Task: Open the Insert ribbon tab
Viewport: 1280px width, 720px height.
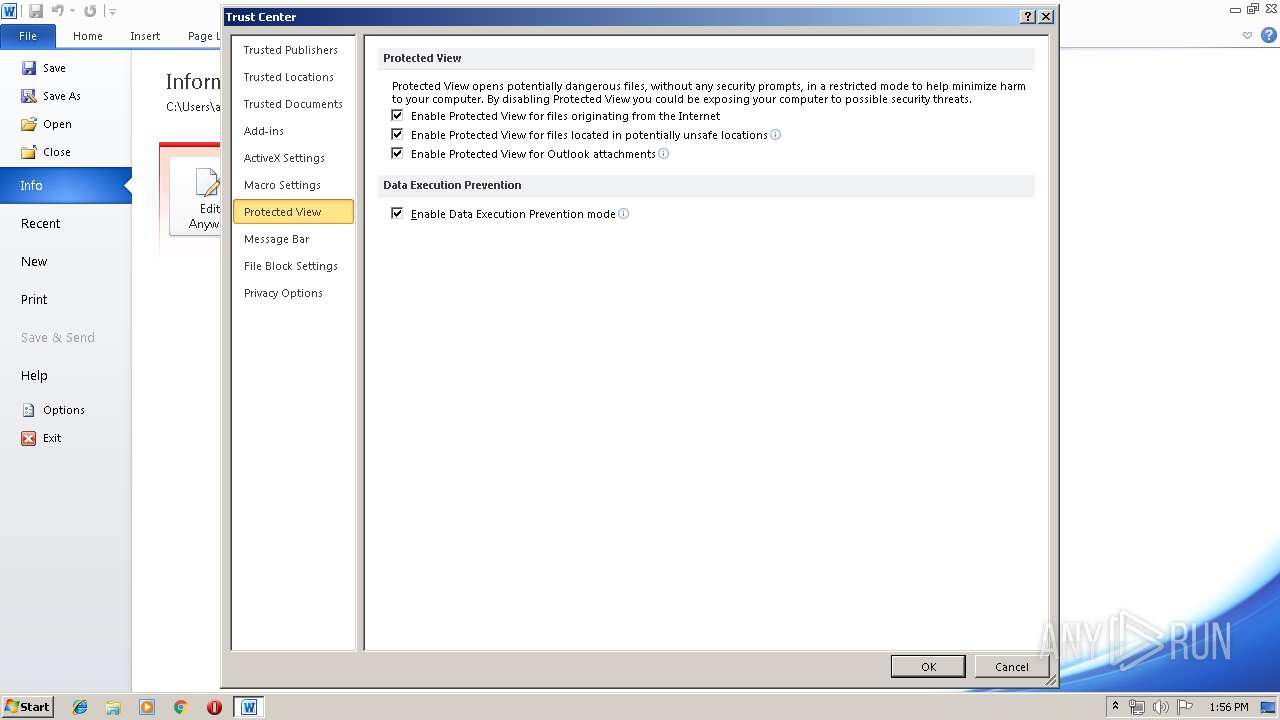Action: click(145, 36)
